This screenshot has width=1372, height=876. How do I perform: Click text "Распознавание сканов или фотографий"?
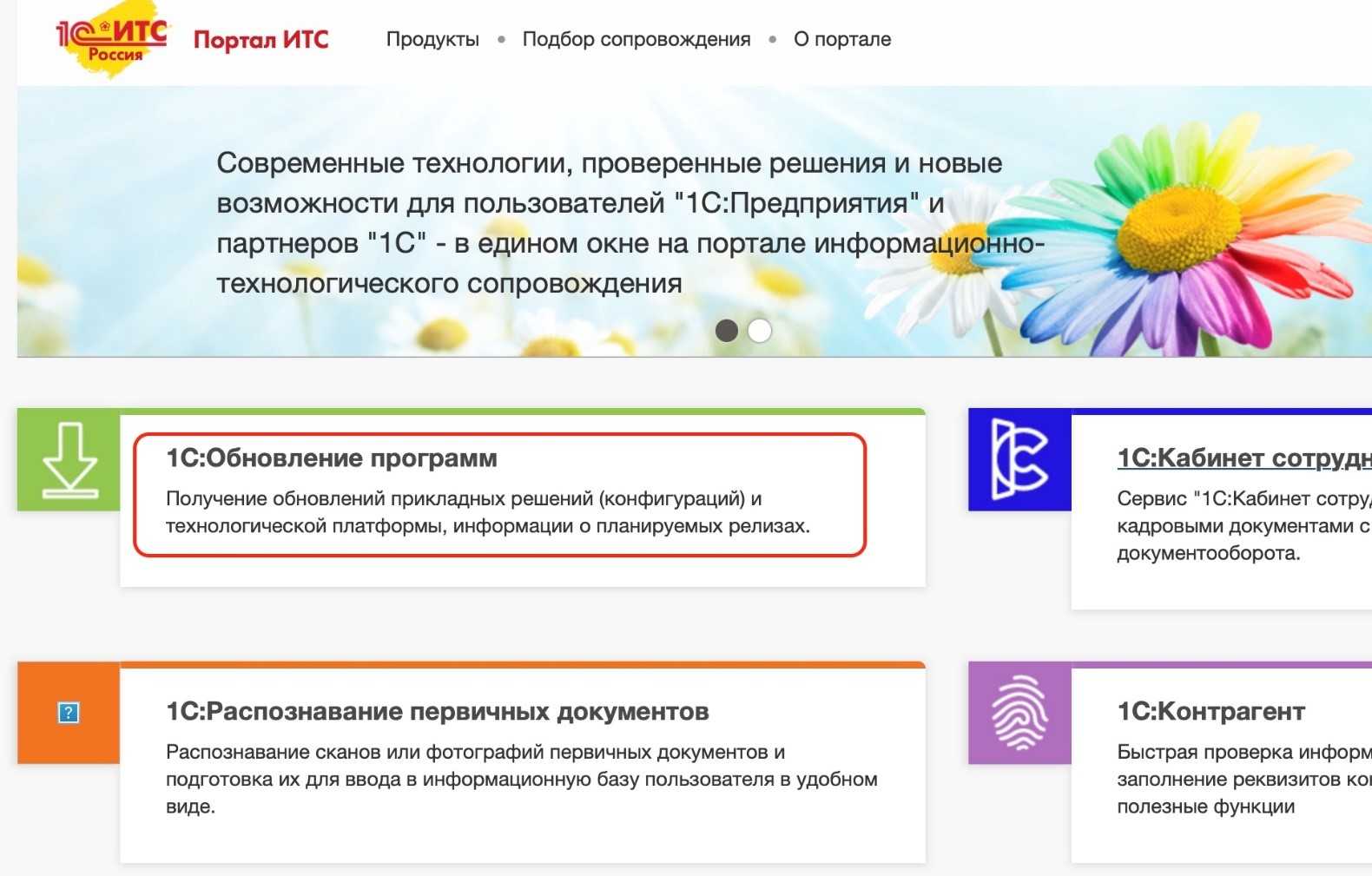[355, 752]
